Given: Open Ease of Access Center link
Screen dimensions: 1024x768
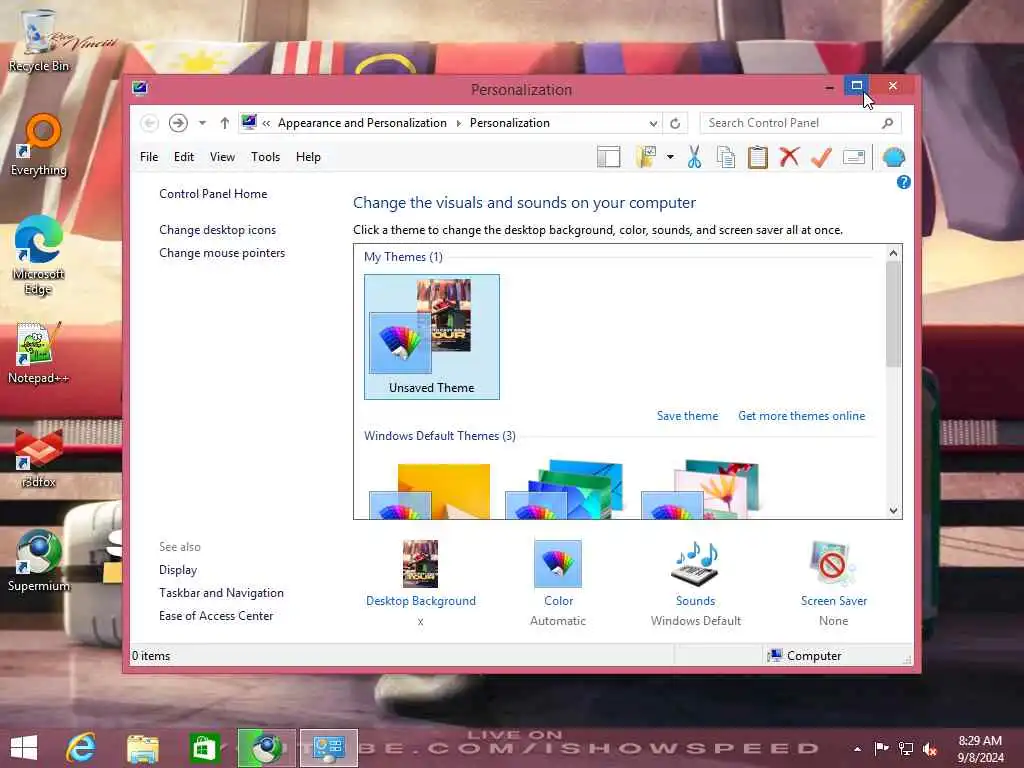Looking at the screenshot, I should coord(216,616).
